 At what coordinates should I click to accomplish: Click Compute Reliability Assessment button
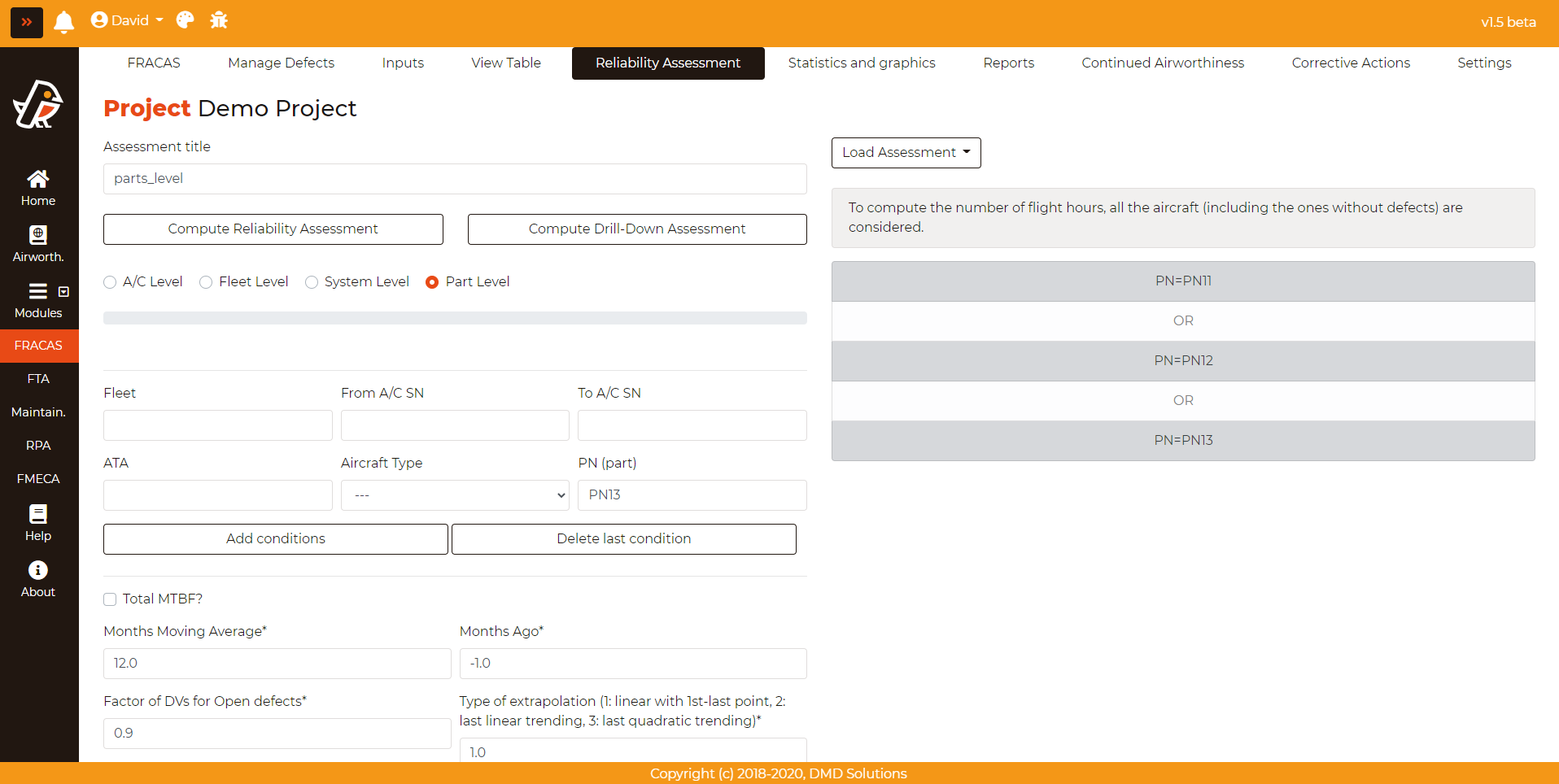click(273, 229)
